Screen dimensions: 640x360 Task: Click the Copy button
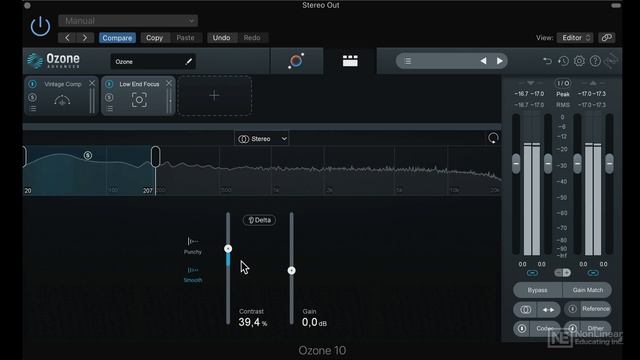click(x=154, y=38)
